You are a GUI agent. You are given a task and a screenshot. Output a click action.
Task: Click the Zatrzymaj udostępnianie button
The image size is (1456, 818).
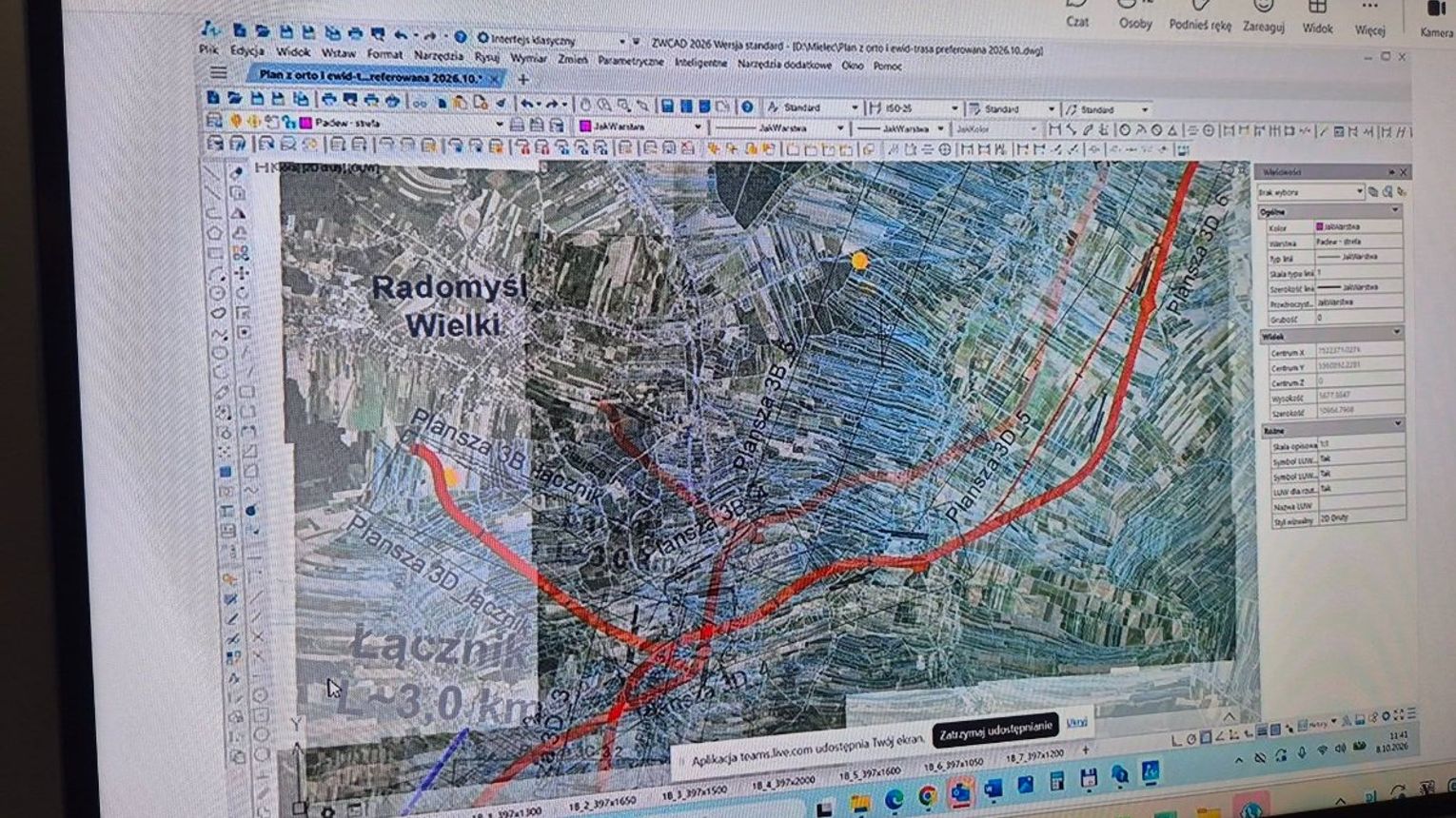(x=995, y=730)
